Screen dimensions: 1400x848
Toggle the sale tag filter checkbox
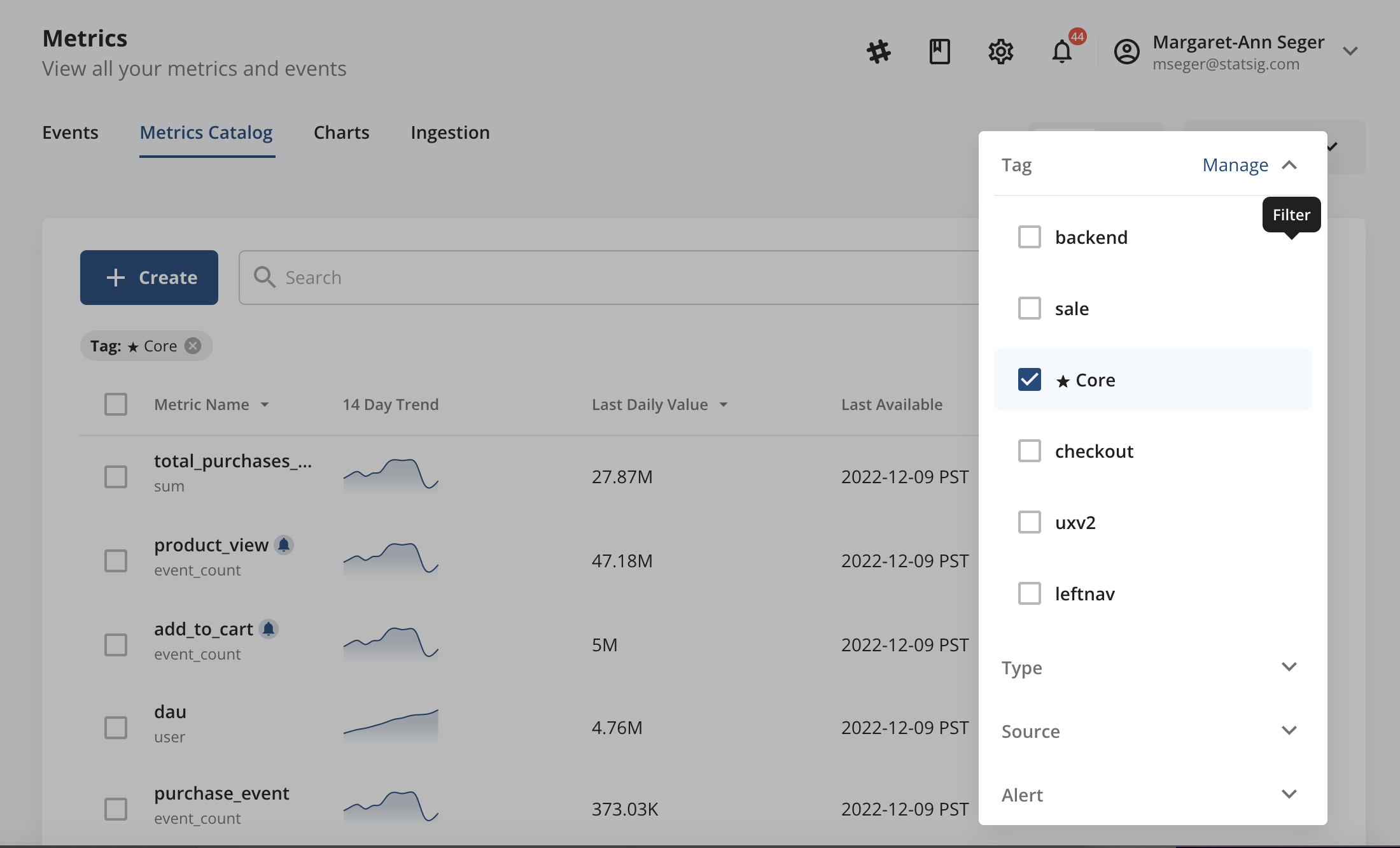tap(1029, 307)
